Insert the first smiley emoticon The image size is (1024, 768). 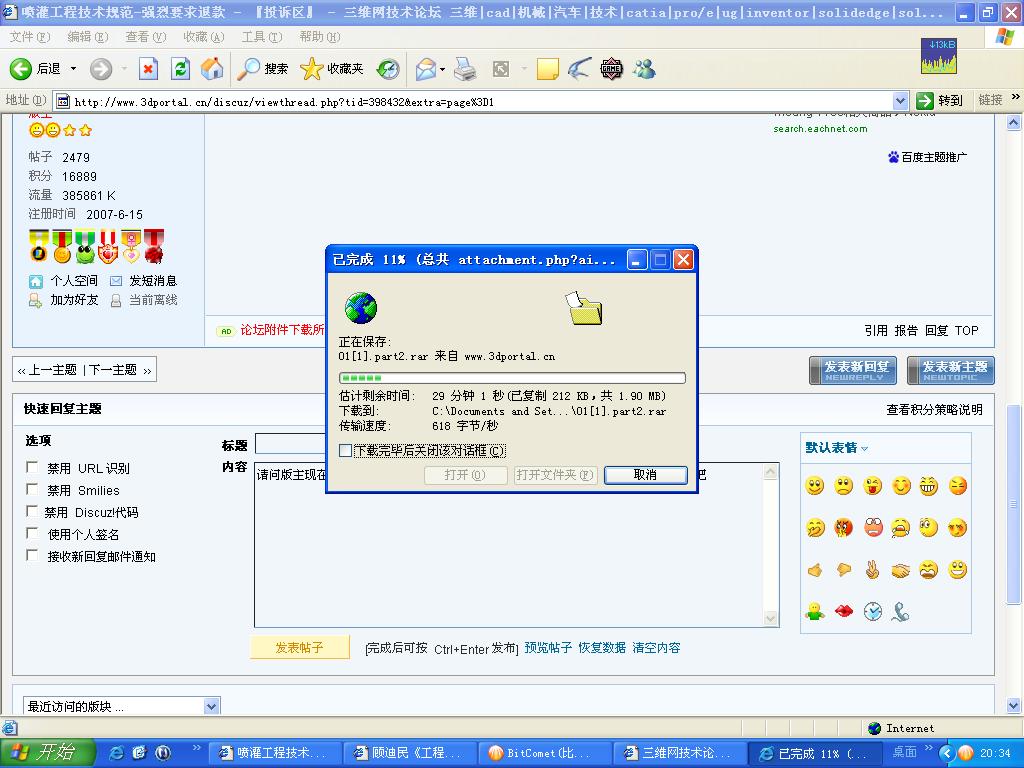tap(814, 487)
